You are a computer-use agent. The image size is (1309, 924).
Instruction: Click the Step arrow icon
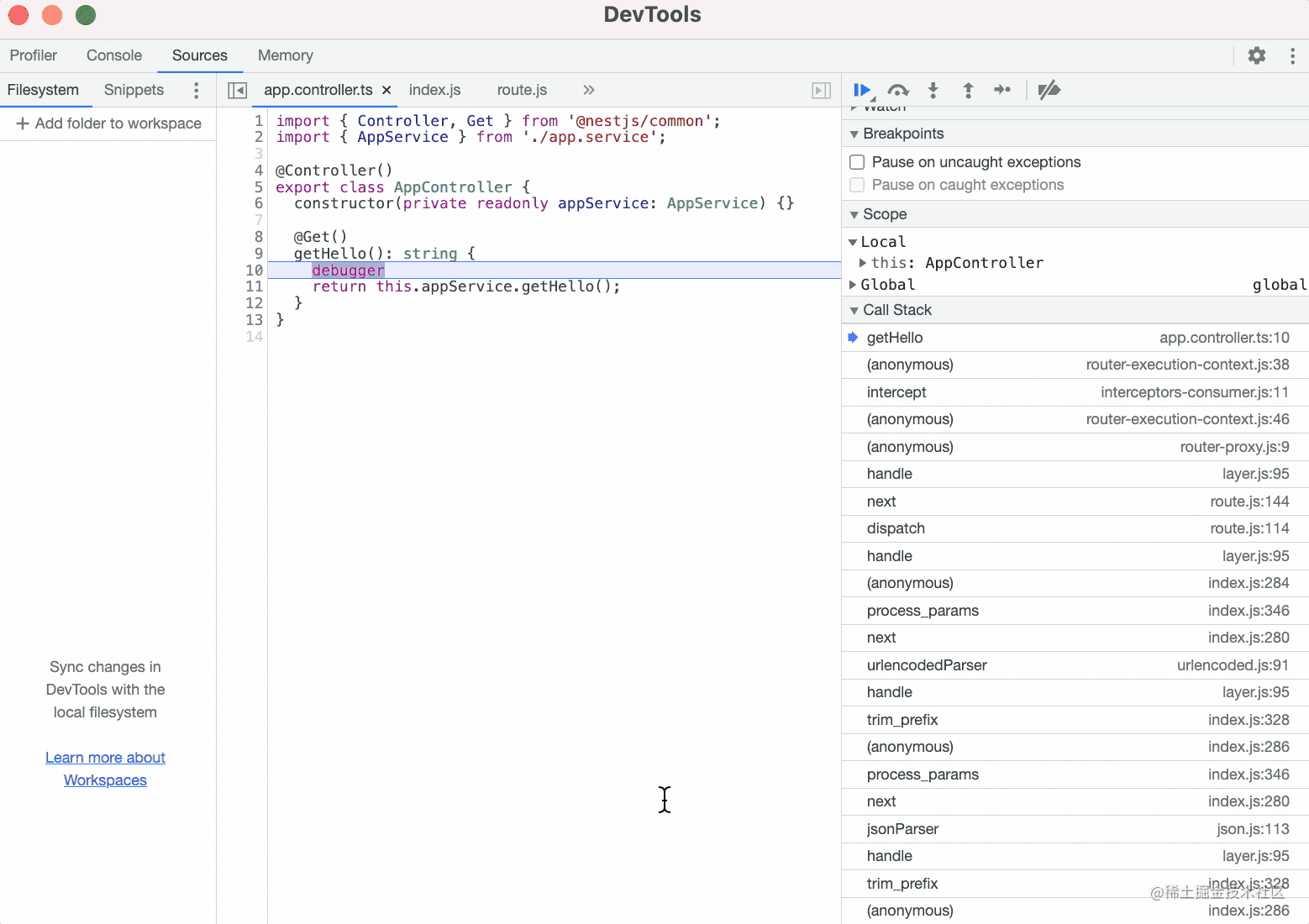point(1002,90)
